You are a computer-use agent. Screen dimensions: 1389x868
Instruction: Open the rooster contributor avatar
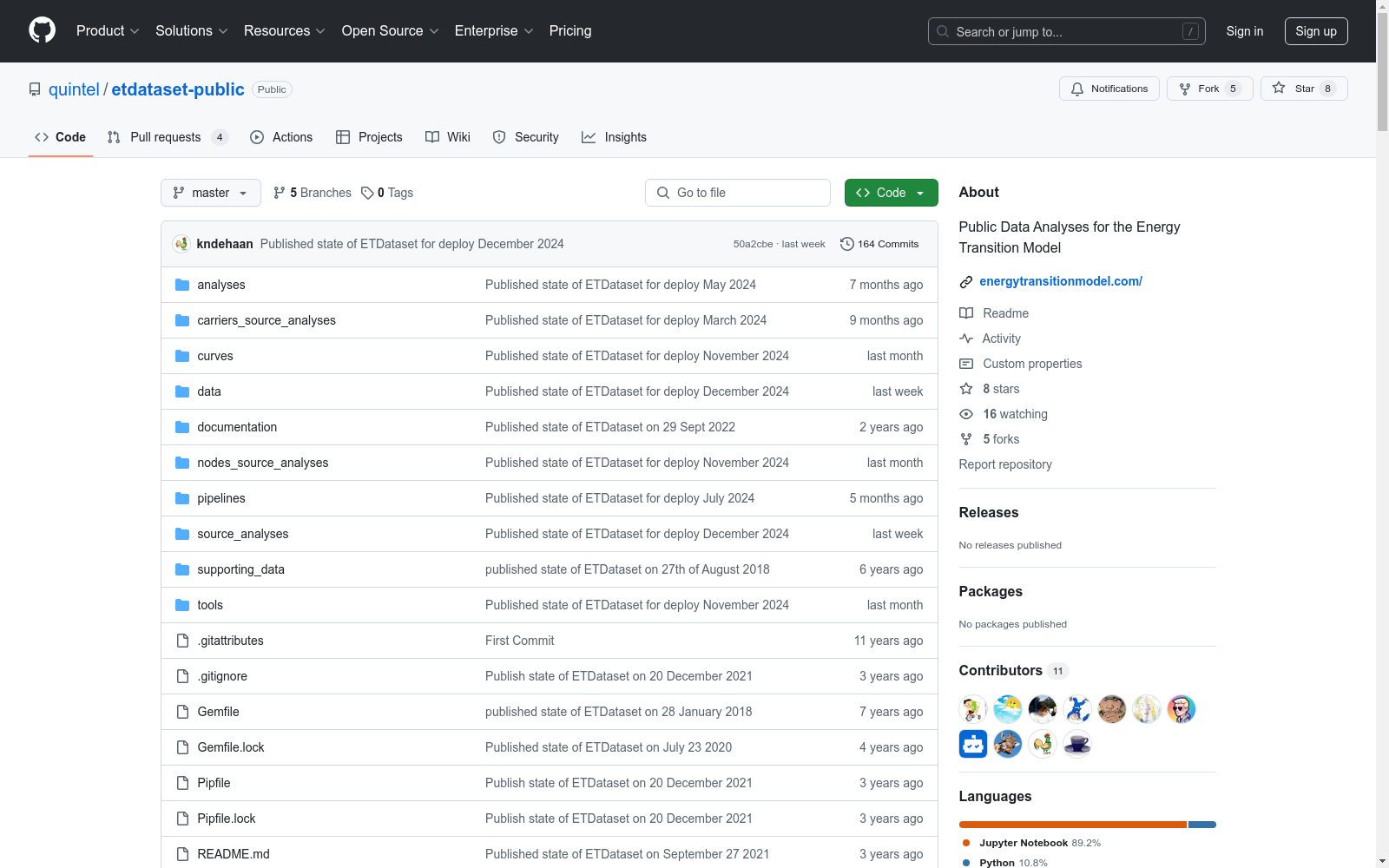1043,744
